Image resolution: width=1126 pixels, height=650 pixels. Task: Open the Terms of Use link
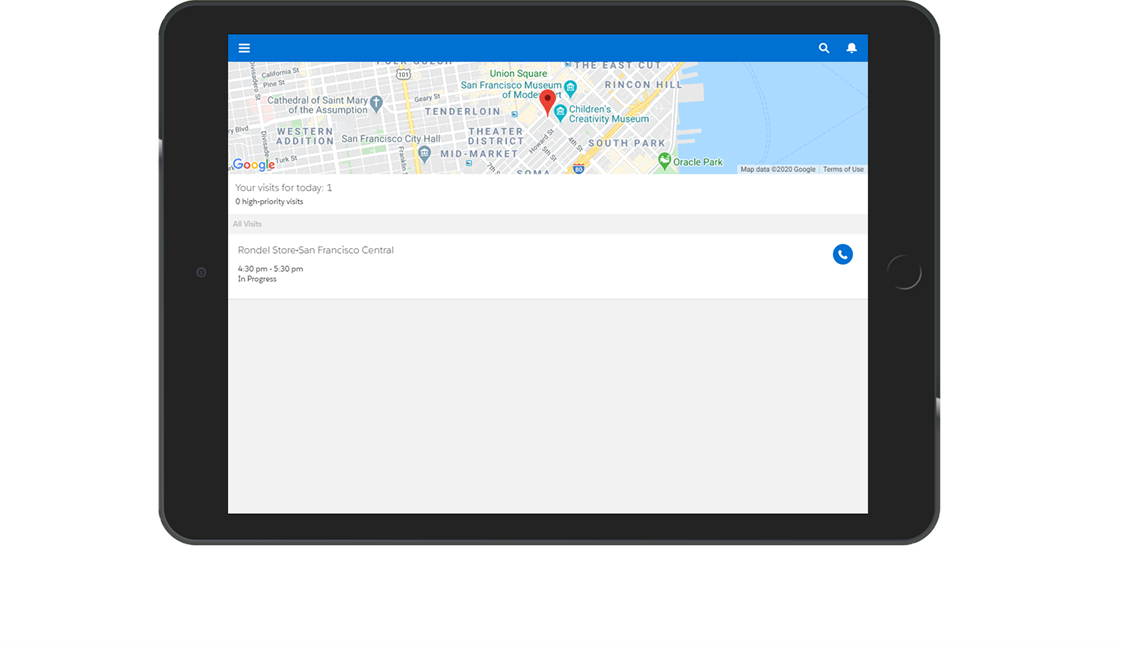coord(843,170)
